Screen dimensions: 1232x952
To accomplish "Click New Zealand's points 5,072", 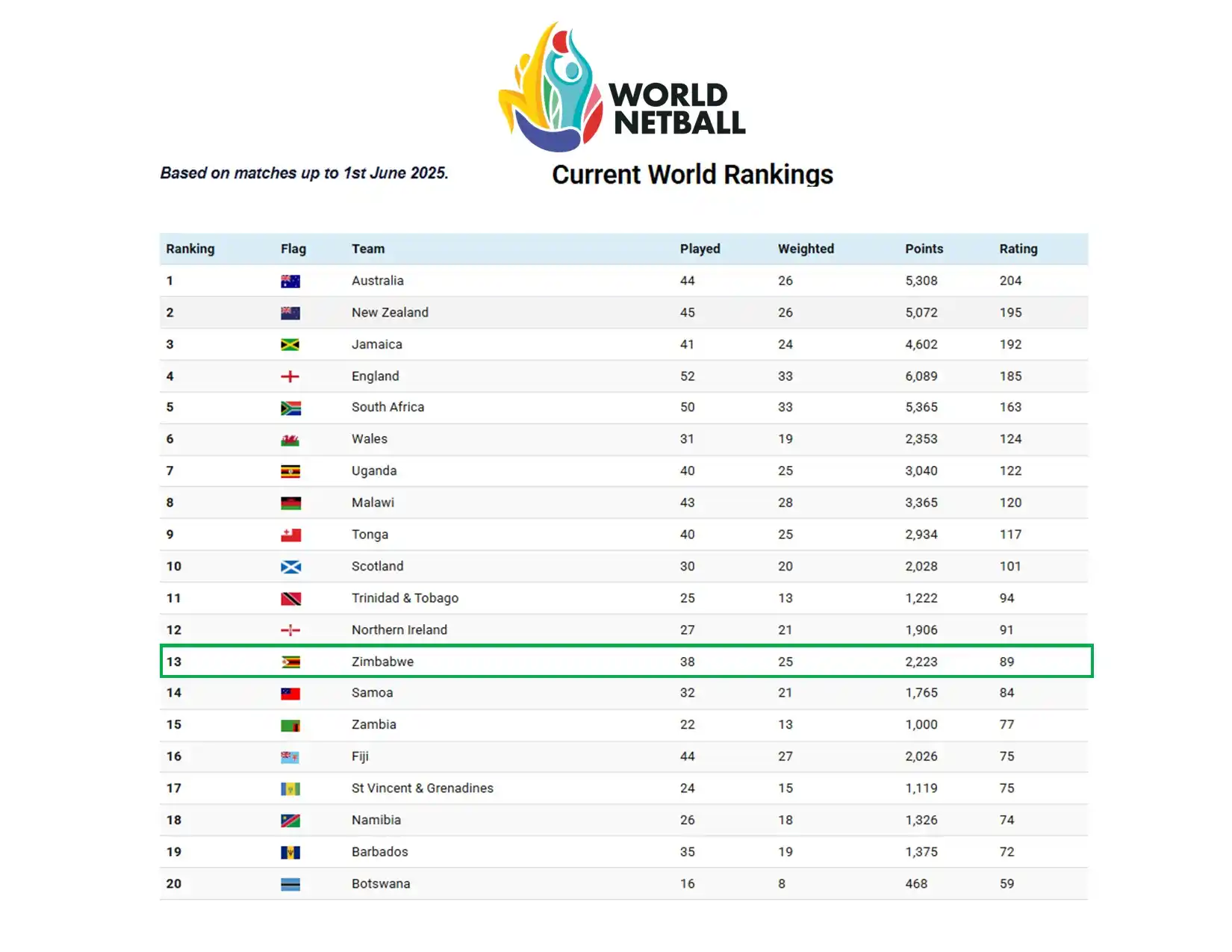I will pyautogui.click(x=921, y=313).
